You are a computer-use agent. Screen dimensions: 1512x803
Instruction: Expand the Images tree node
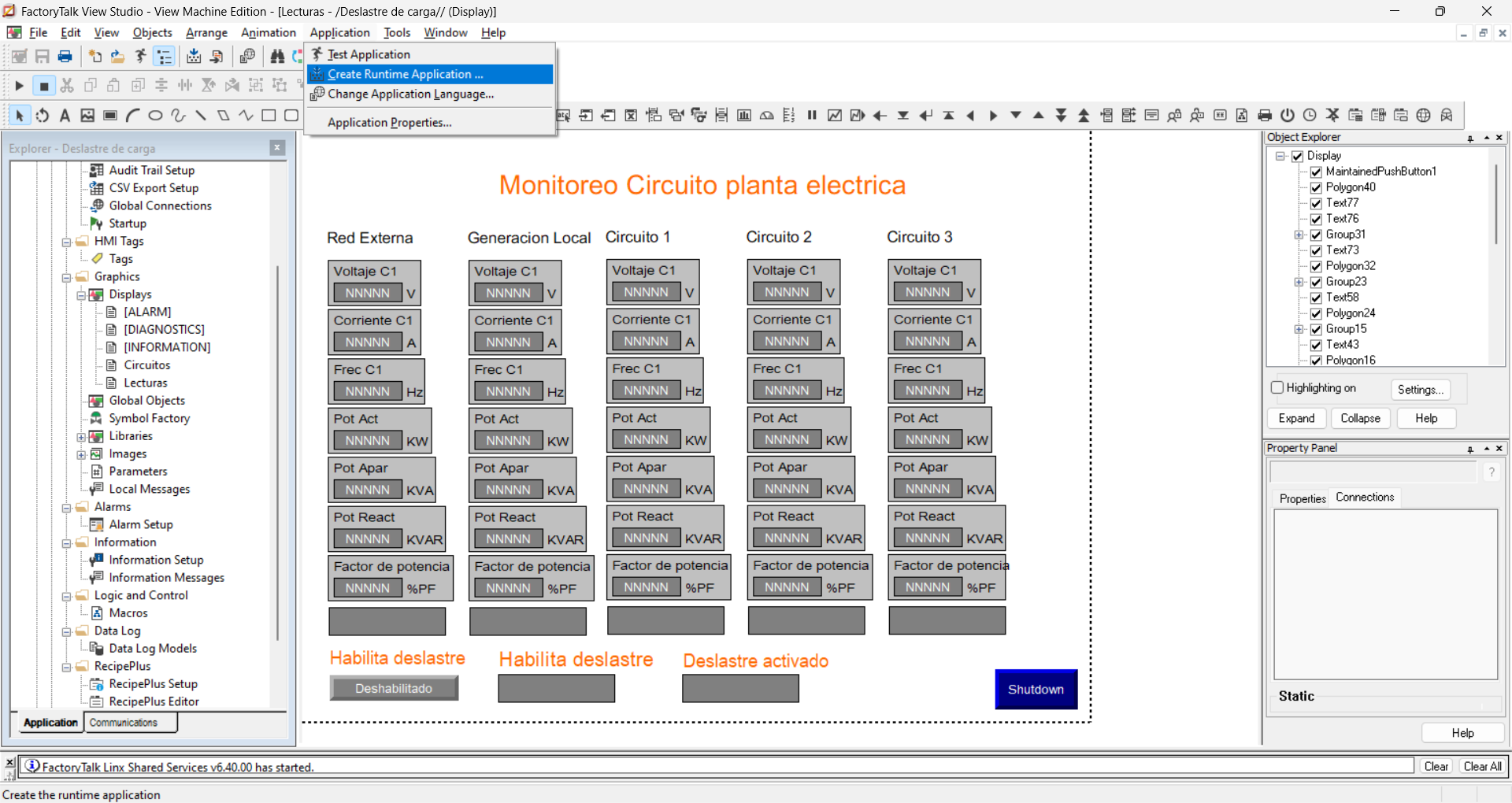pyautogui.click(x=81, y=454)
